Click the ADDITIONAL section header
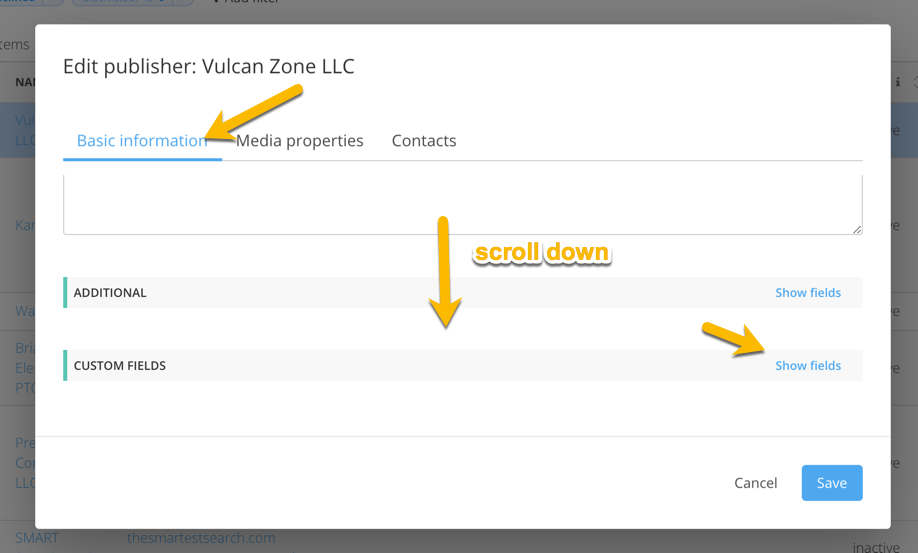Viewport: 918px width, 553px height. click(110, 293)
